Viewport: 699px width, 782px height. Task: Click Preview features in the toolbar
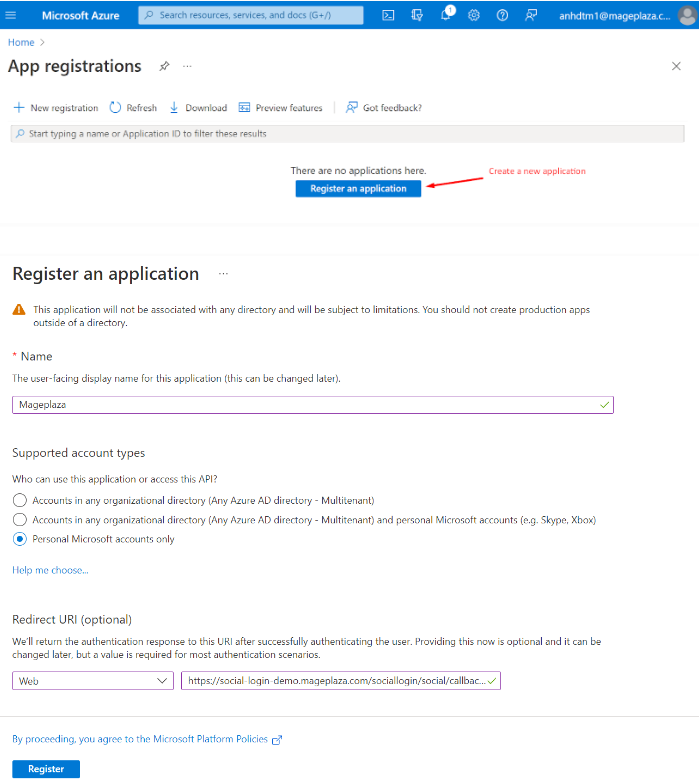click(x=280, y=108)
